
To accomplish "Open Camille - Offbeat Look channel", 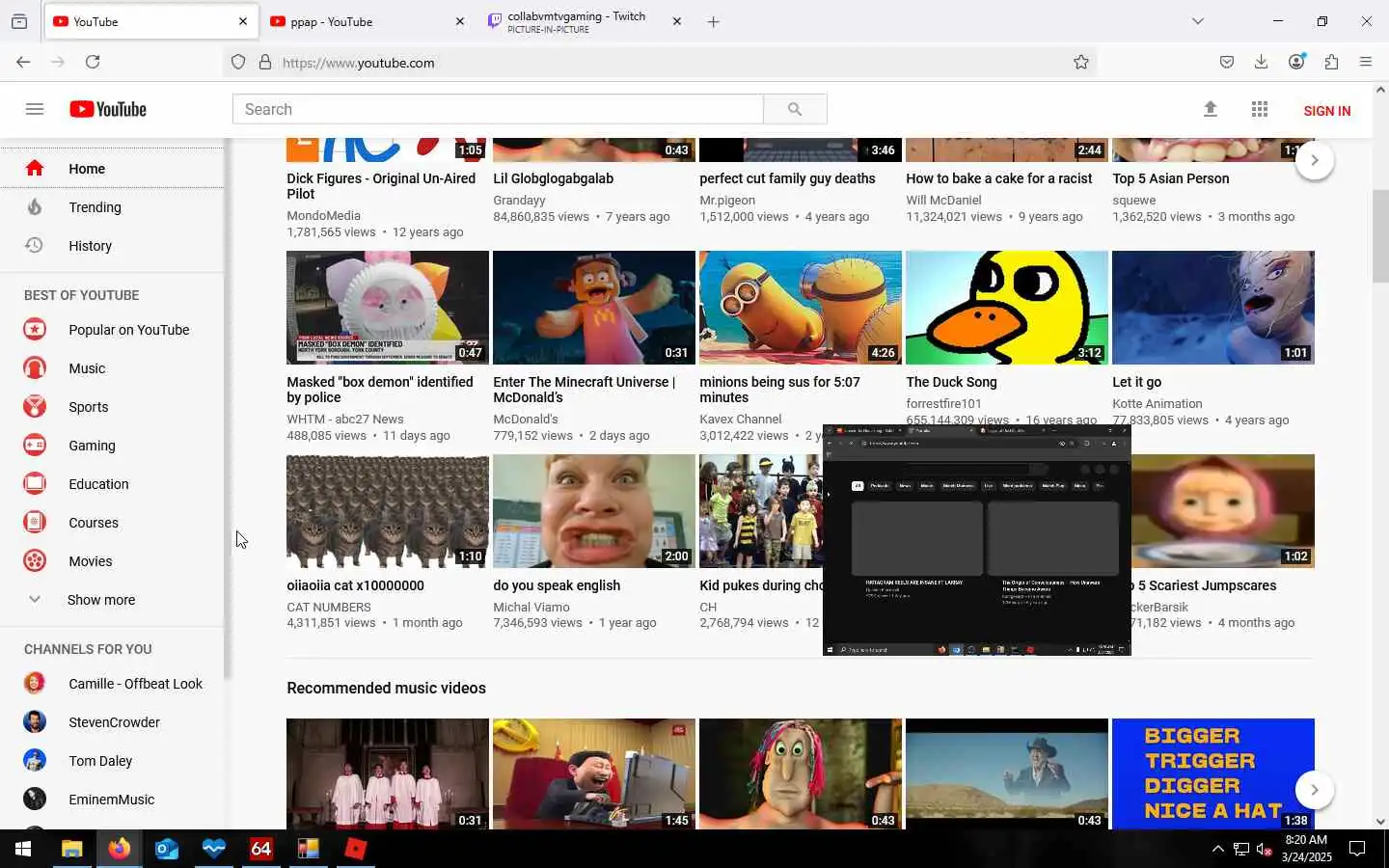I will (111, 684).
